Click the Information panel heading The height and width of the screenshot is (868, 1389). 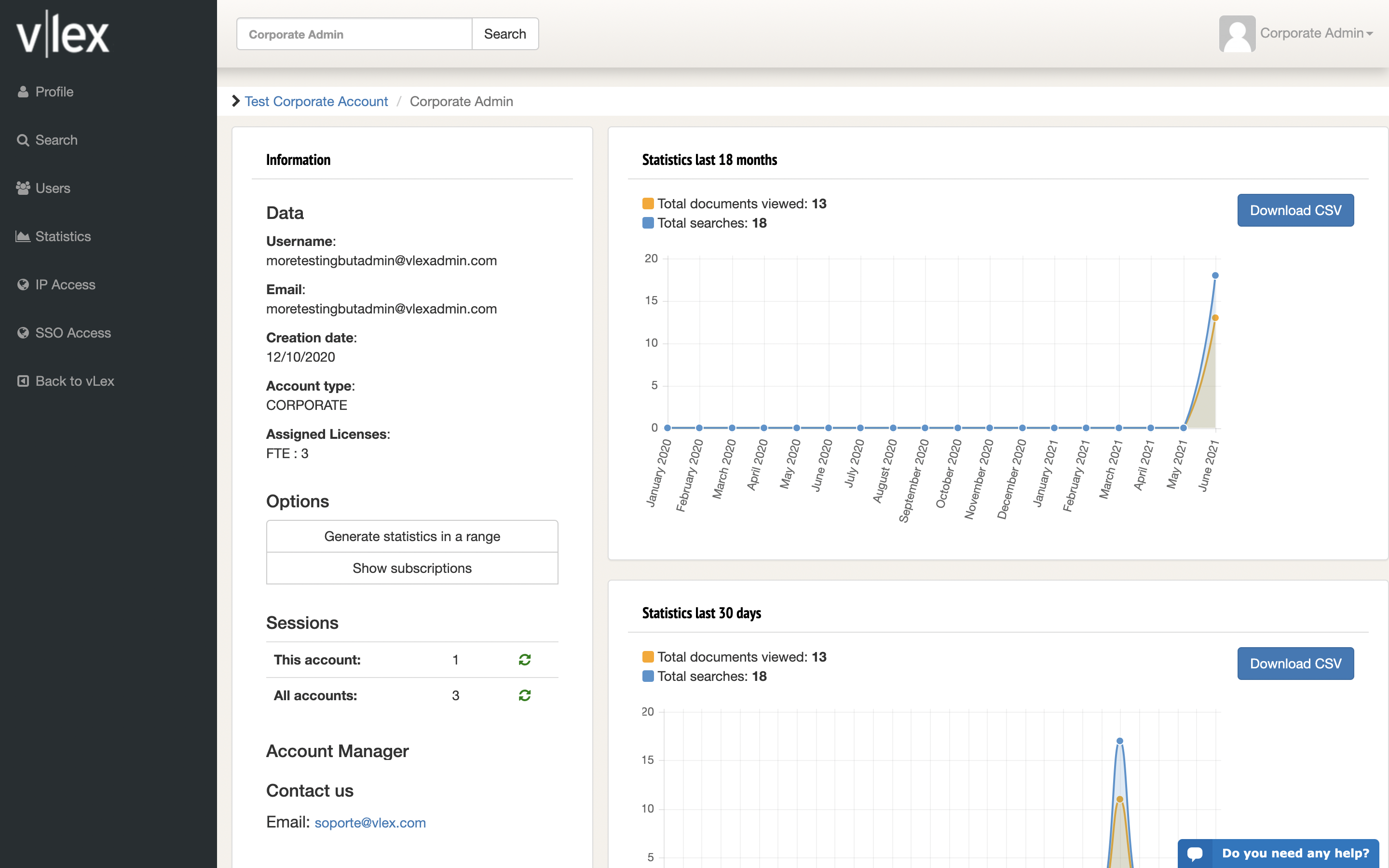coord(299,160)
